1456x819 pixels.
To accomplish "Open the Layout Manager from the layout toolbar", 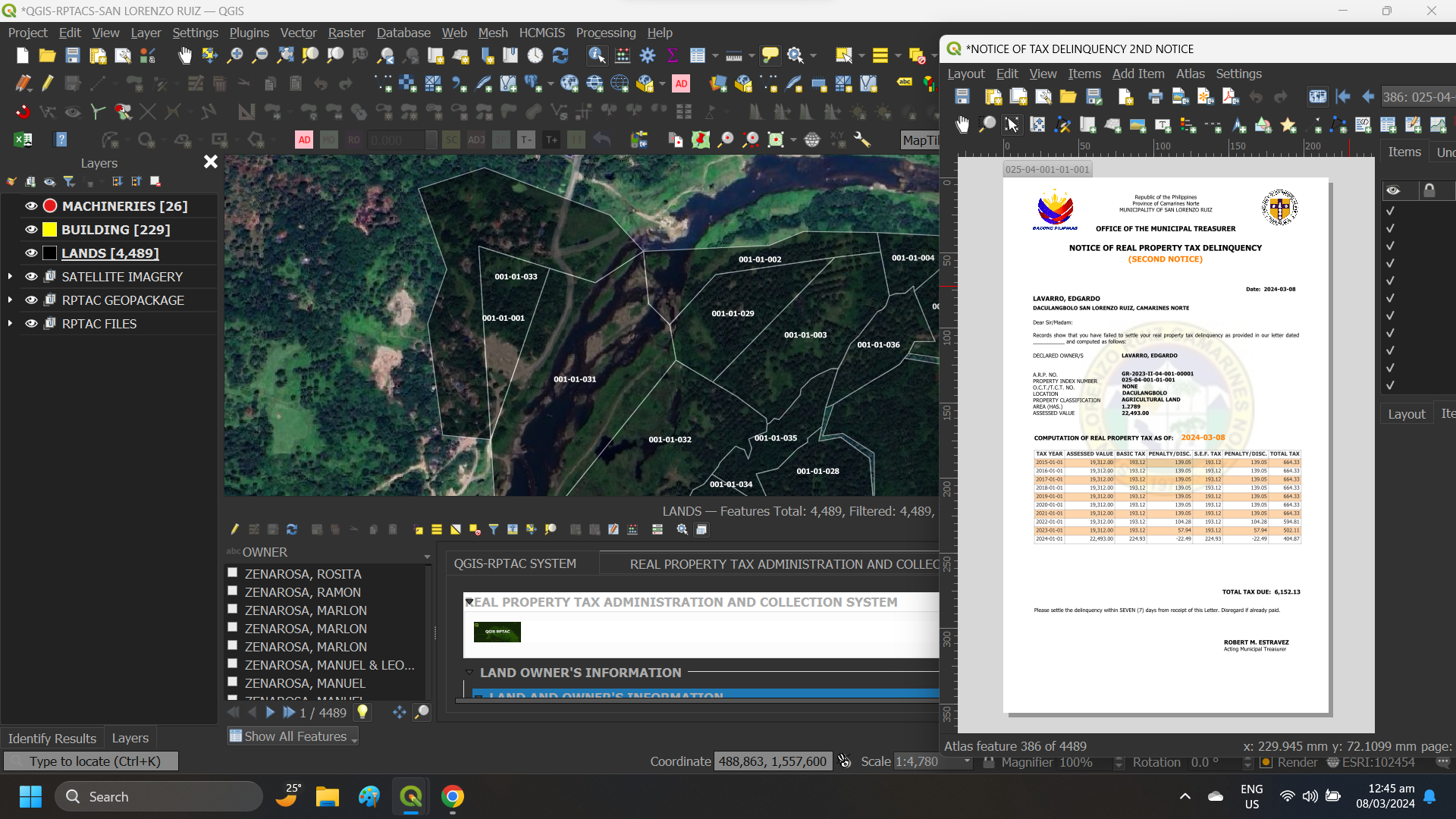I will tap(1043, 97).
